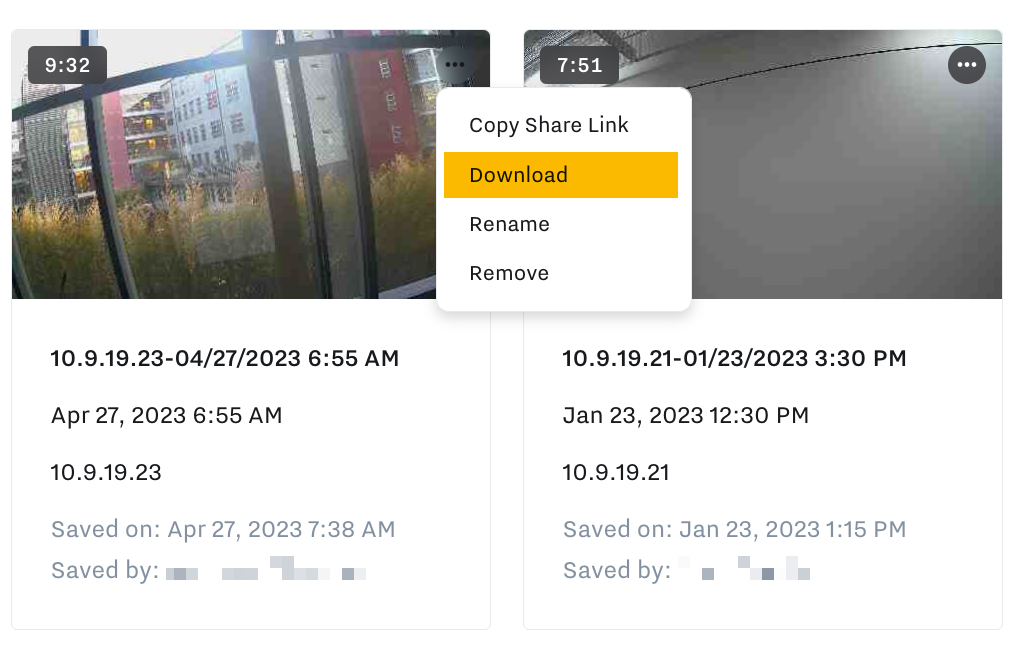Select Copy Share Link from menu

[x=549, y=125]
